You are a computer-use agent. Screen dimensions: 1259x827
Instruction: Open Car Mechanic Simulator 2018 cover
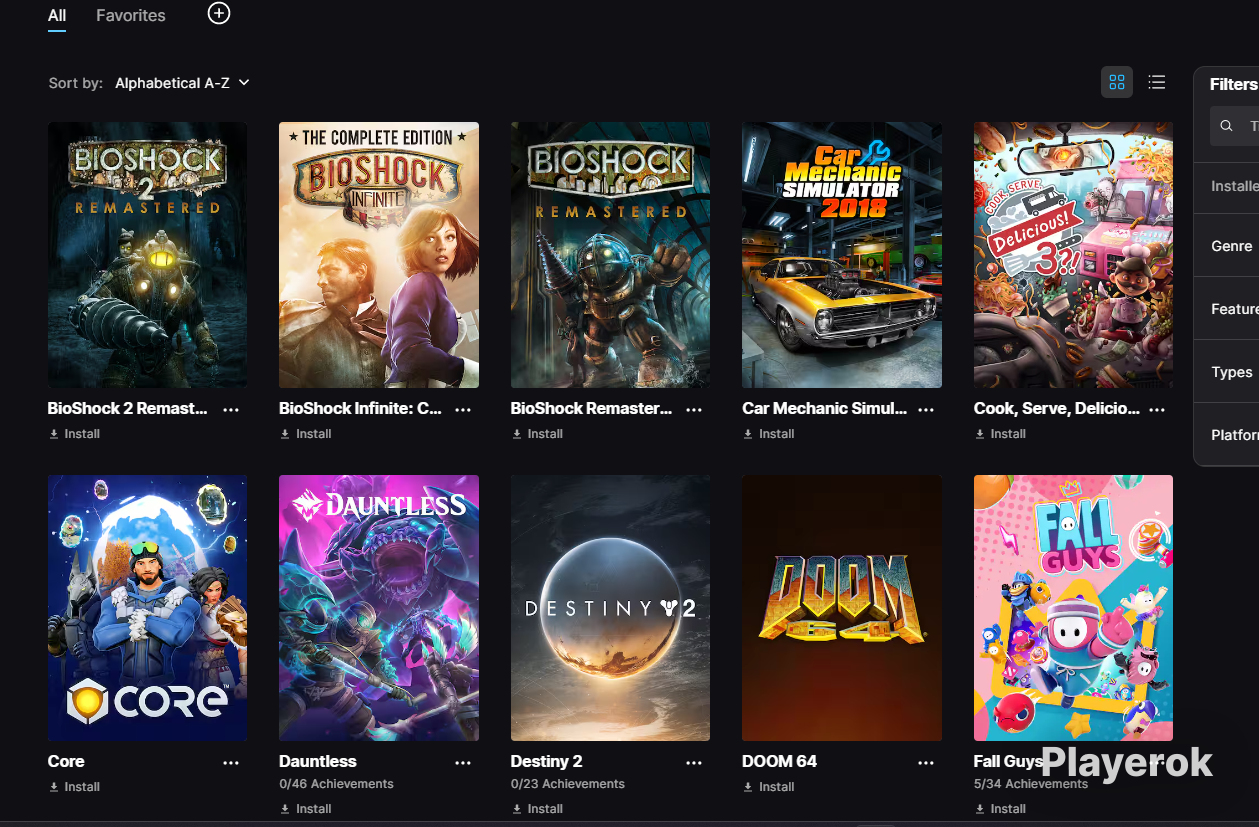842,255
